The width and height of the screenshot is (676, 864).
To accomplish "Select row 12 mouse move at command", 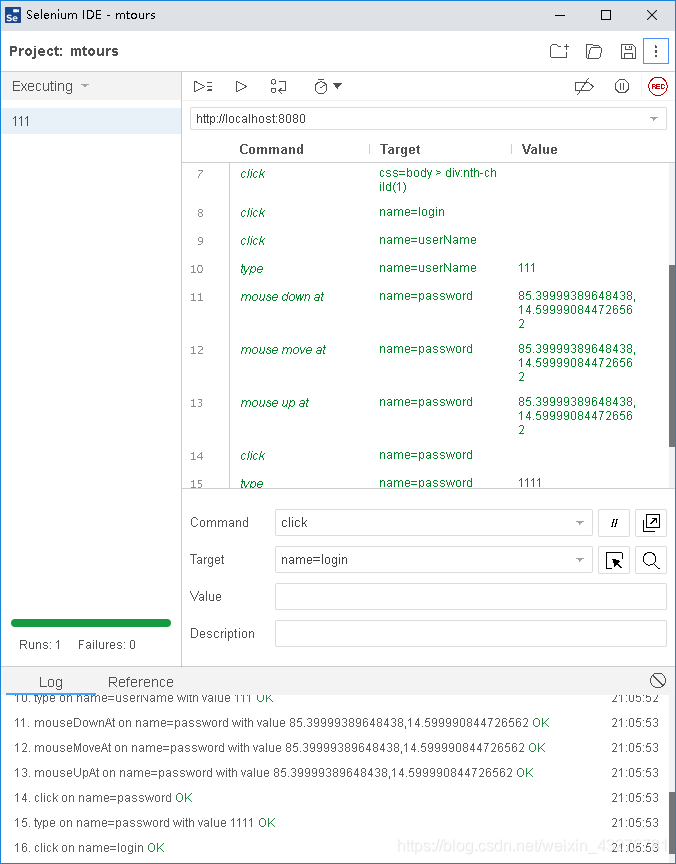I will (425, 363).
